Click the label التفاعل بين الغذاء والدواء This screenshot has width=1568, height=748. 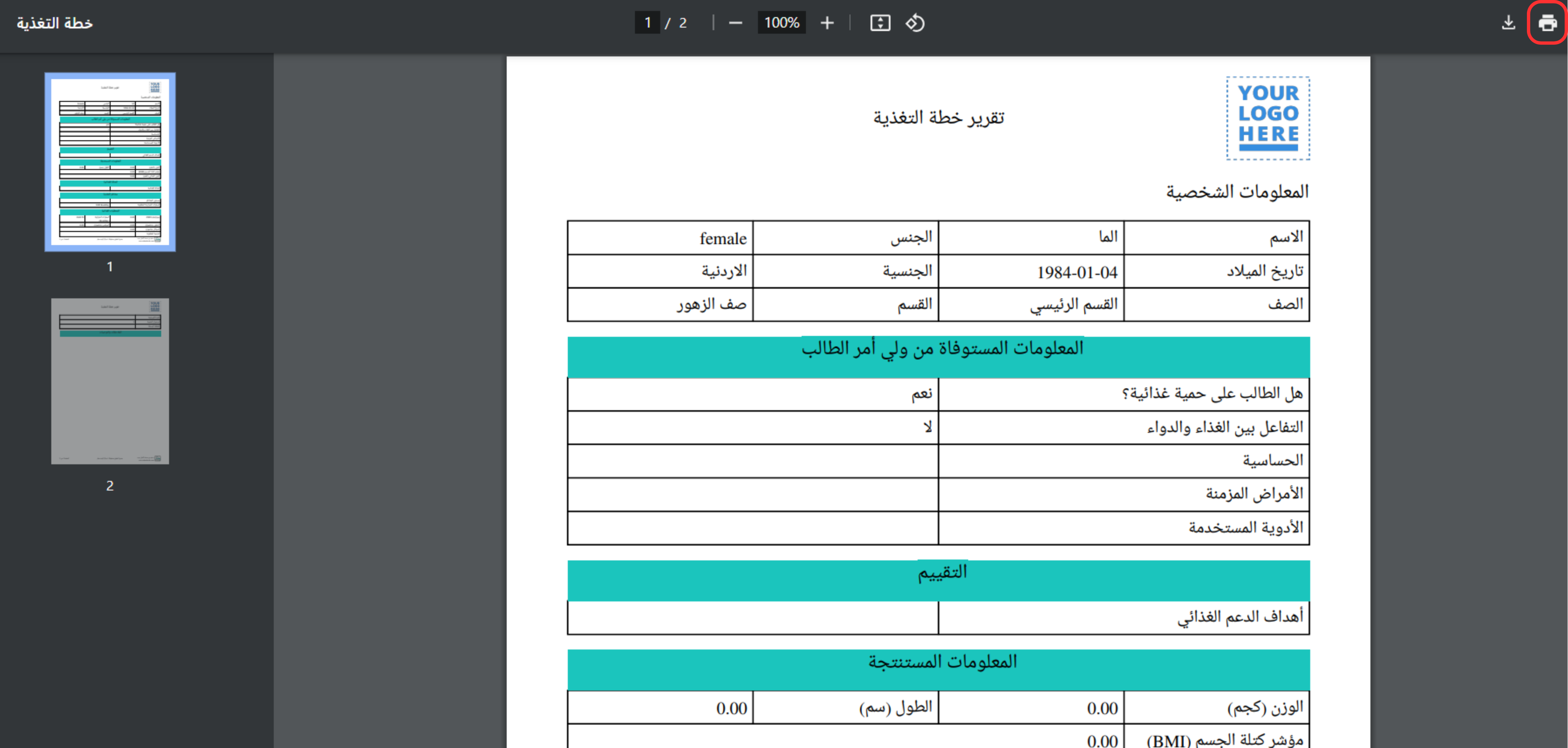(x=1225, y=427)
